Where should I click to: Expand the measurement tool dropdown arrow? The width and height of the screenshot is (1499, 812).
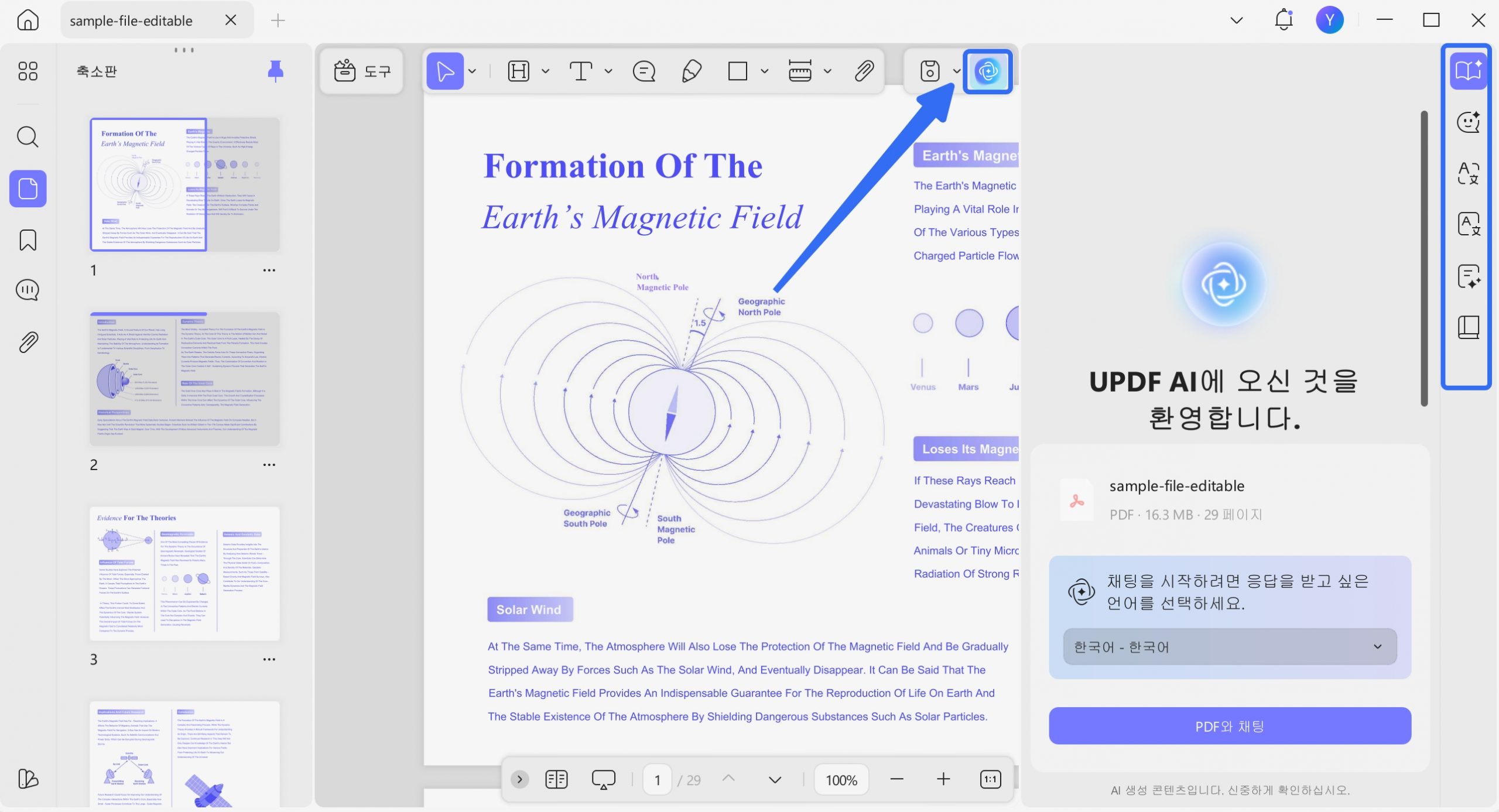click(827, 71)
